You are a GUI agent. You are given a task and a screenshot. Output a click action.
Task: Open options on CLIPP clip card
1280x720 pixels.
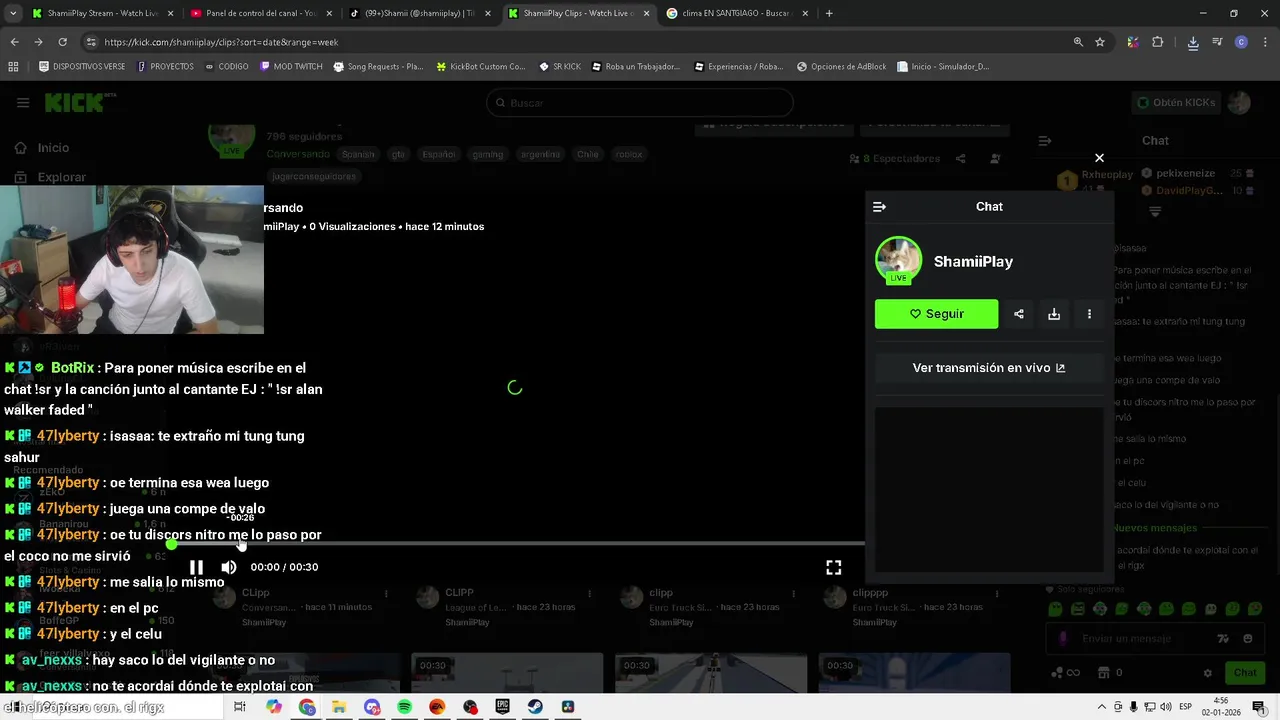pos(589,593)
